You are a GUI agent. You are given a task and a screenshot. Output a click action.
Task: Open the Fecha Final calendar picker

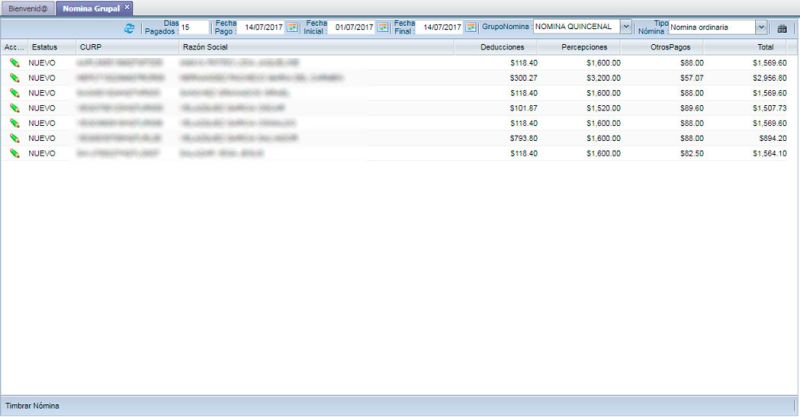click(471, 28)
